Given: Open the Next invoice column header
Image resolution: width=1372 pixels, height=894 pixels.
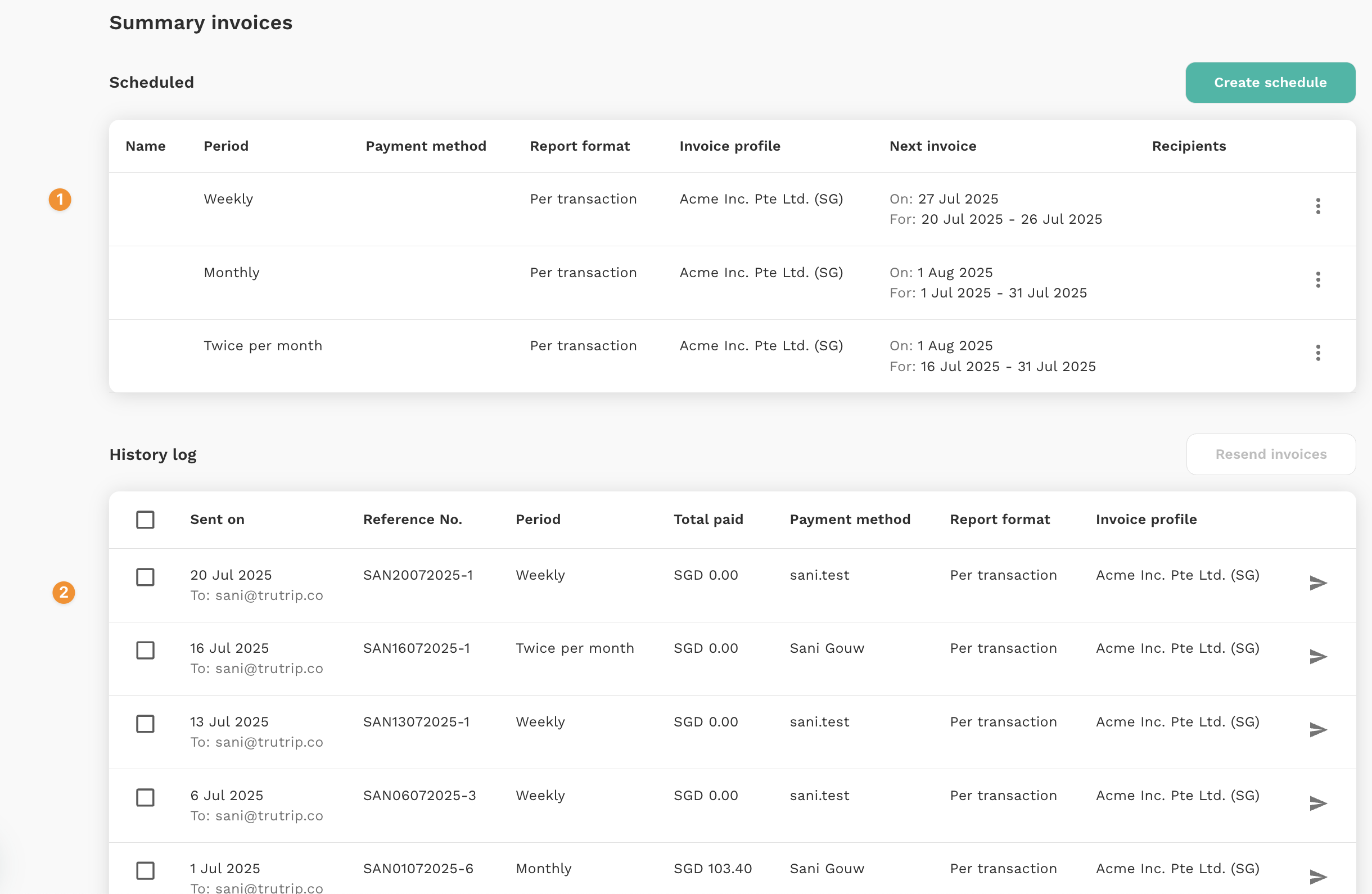Looking at the screenshot, I should 933,146.
